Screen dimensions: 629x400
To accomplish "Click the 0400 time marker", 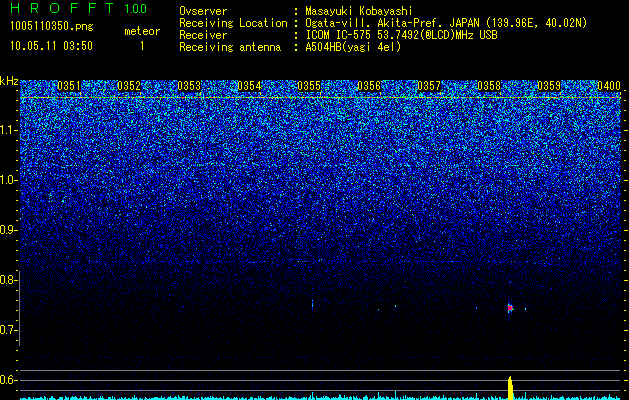I will coord(609,86).
